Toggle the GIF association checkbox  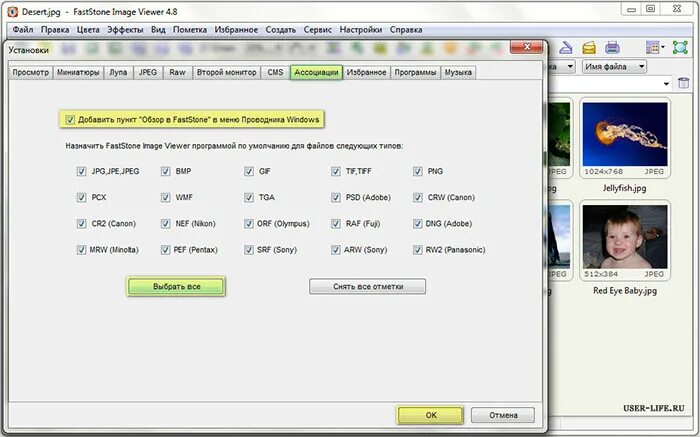pyautogui.click(x=249, y=171)
